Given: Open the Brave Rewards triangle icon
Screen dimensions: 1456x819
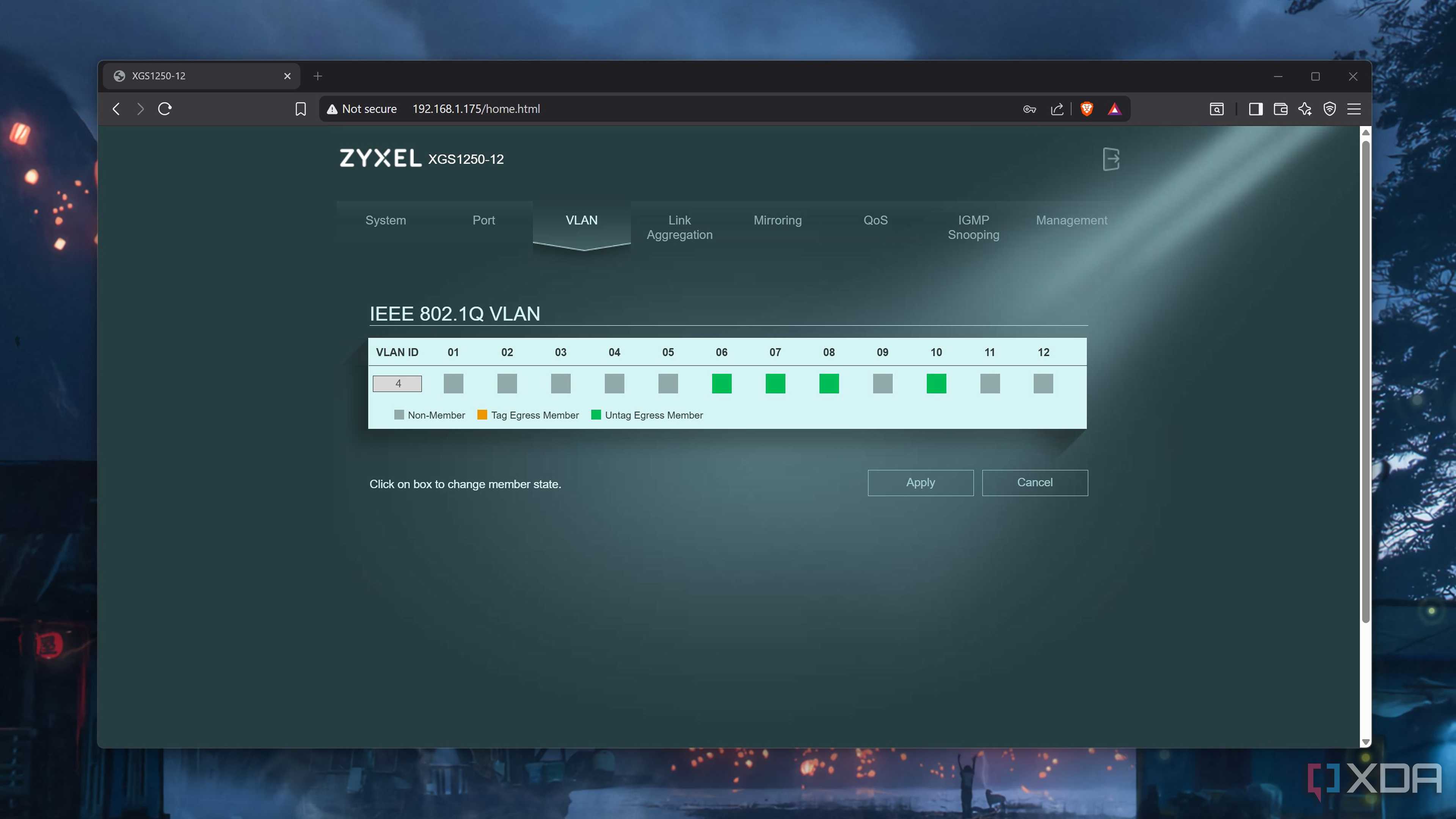Looking at the screenshot, I should pyautogui.click(x=1114, y=108).
